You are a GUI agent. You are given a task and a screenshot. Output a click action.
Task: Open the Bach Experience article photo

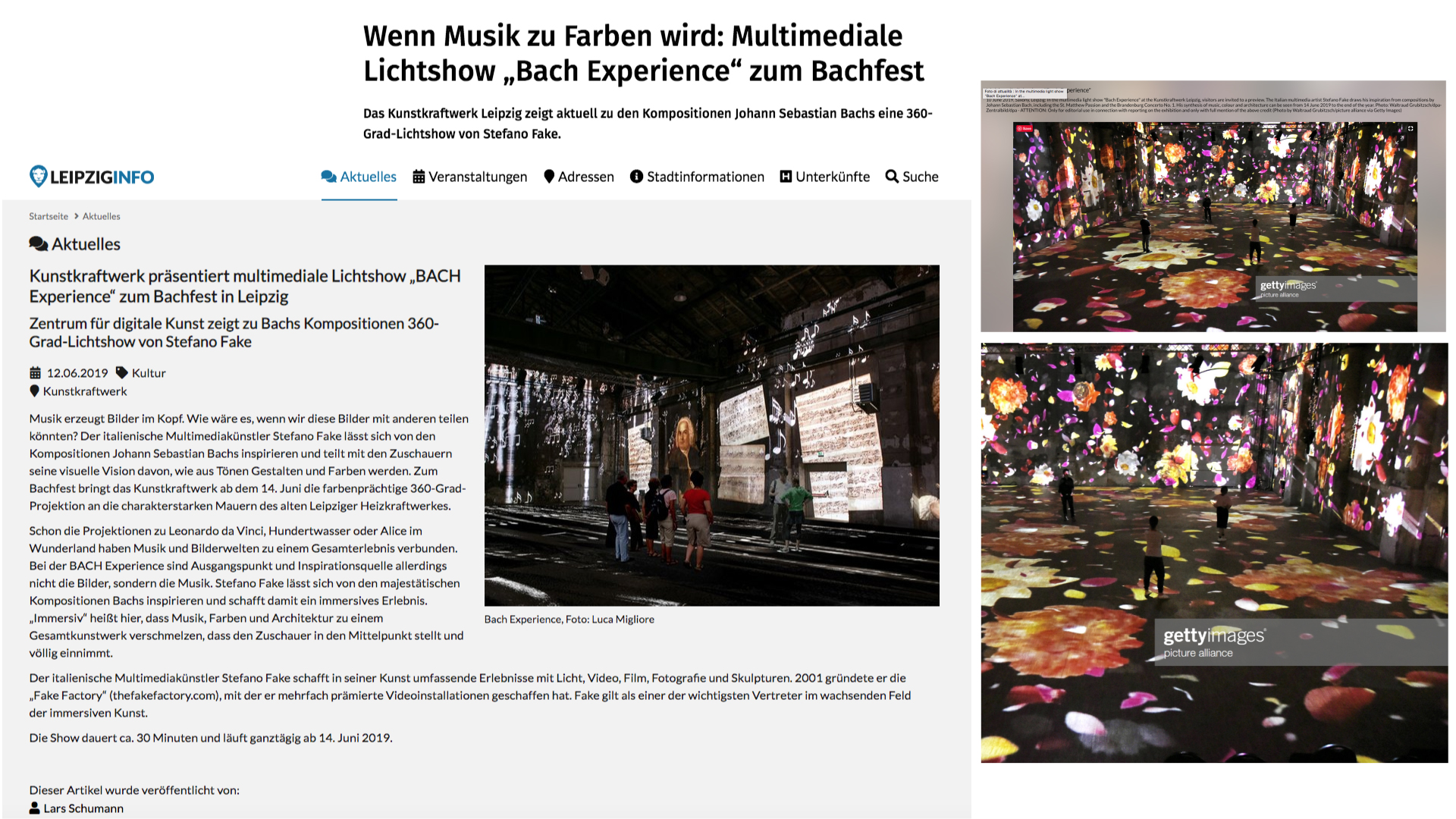pos(711,435)
